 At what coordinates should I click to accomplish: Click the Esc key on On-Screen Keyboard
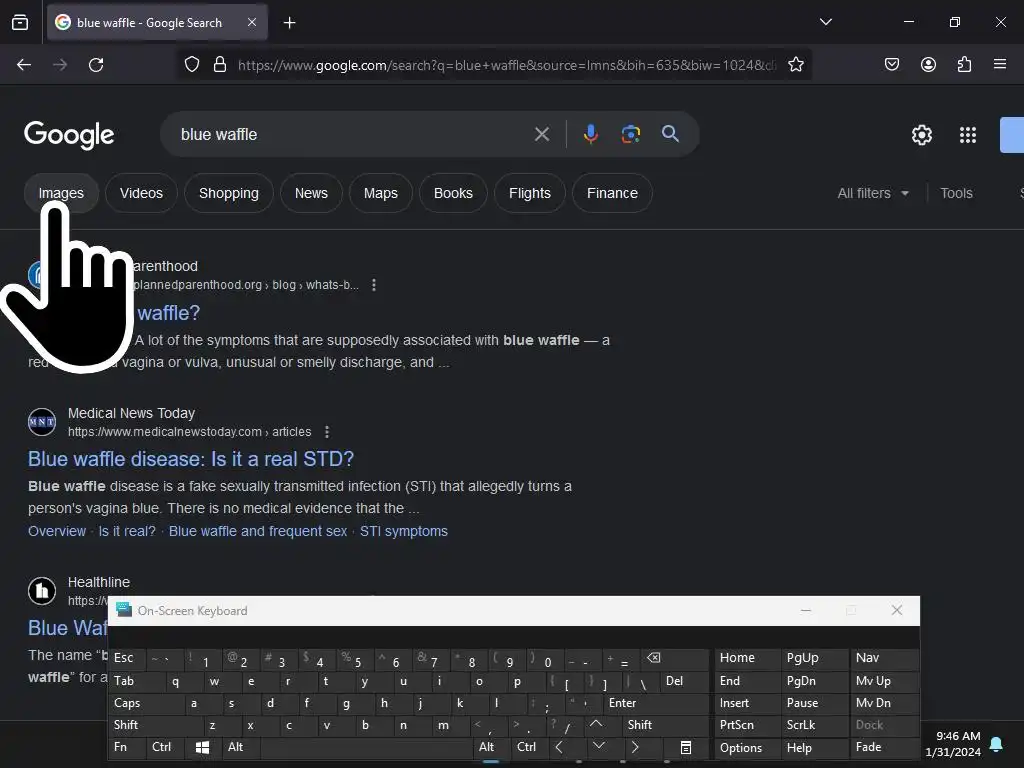(x=127, y=658)
